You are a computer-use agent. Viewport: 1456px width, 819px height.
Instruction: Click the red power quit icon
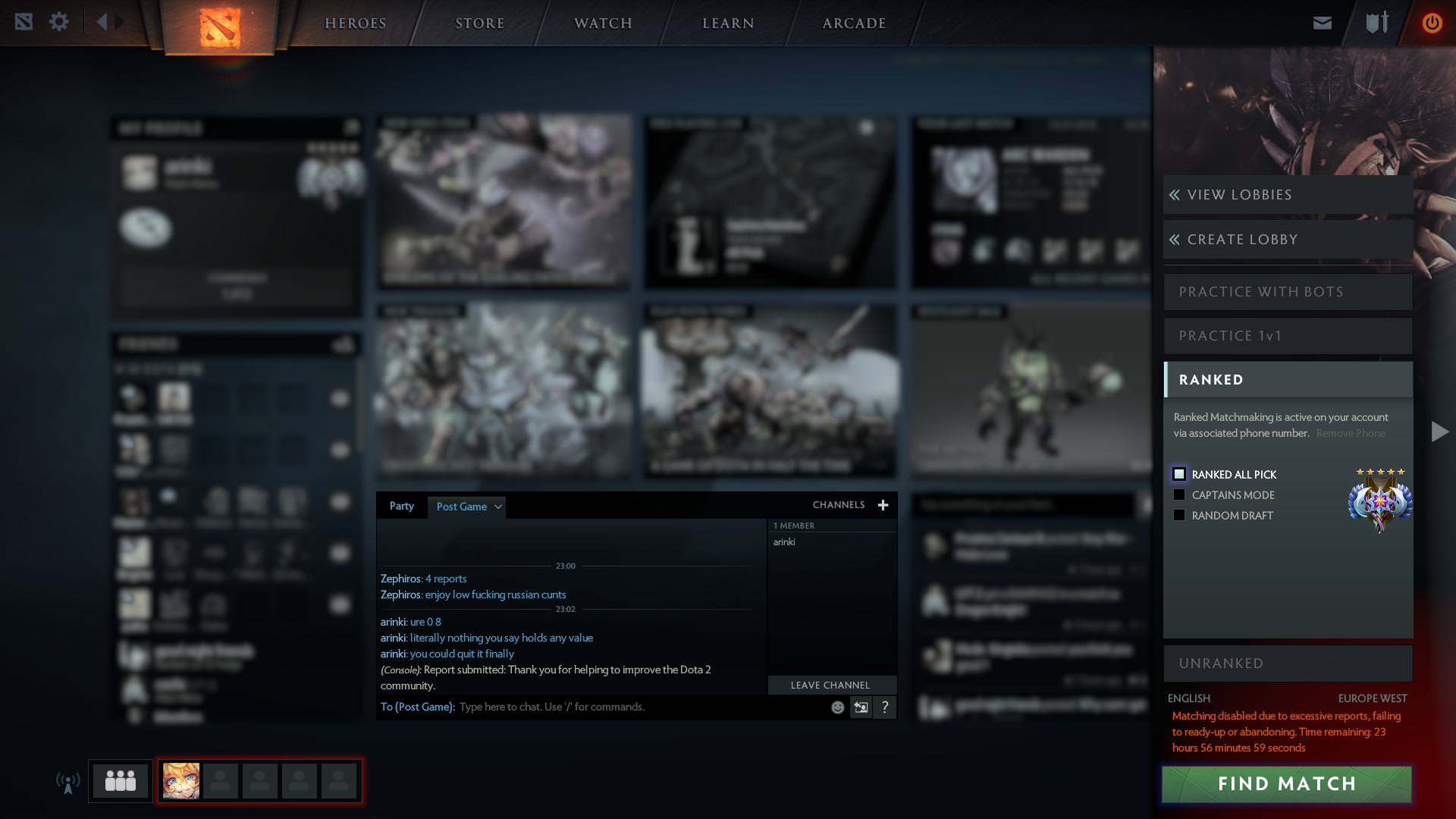tap(1432, 23)
